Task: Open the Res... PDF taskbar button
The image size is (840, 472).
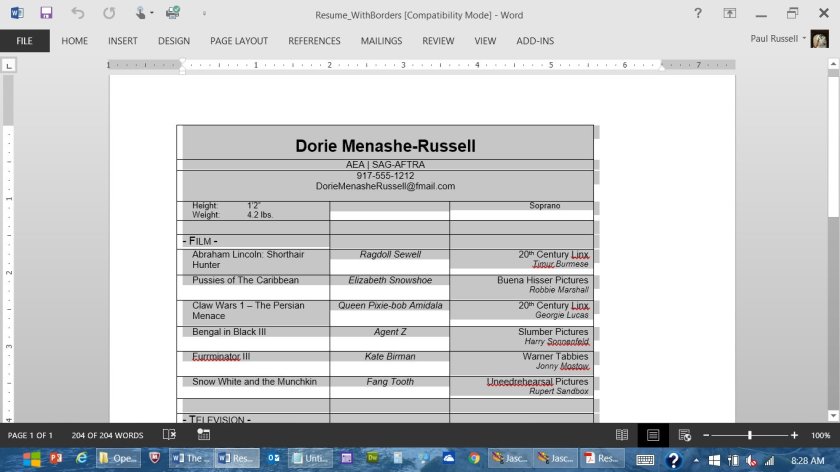Action: pyautogui.click(x=602, y=459)
